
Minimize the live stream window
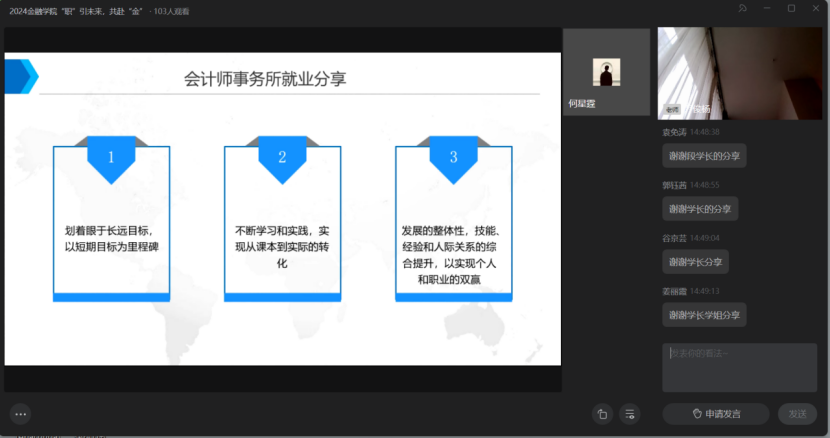(x=767, y=9)
